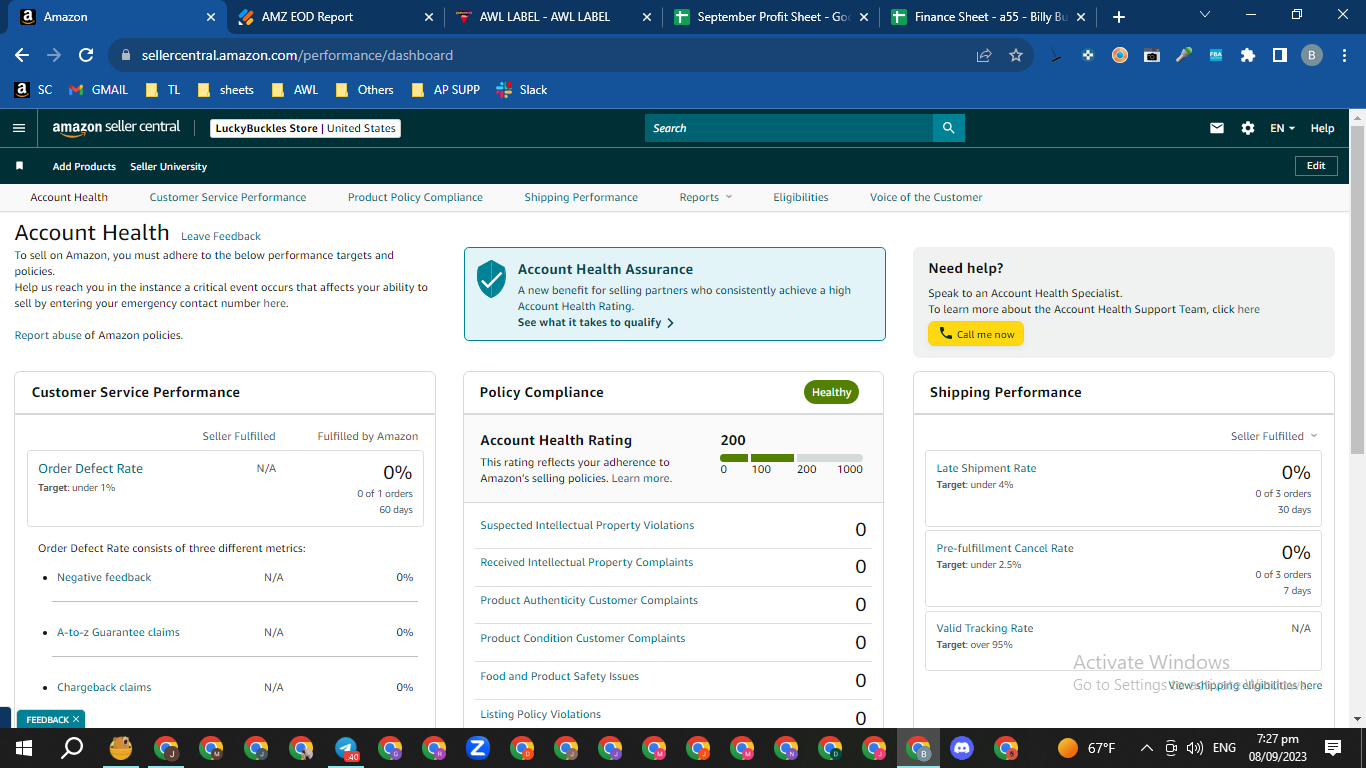The height and width of the screenshot is (768, 1366).
Task: Open the Late Shipment Rate link
Action: coord(986,468)
